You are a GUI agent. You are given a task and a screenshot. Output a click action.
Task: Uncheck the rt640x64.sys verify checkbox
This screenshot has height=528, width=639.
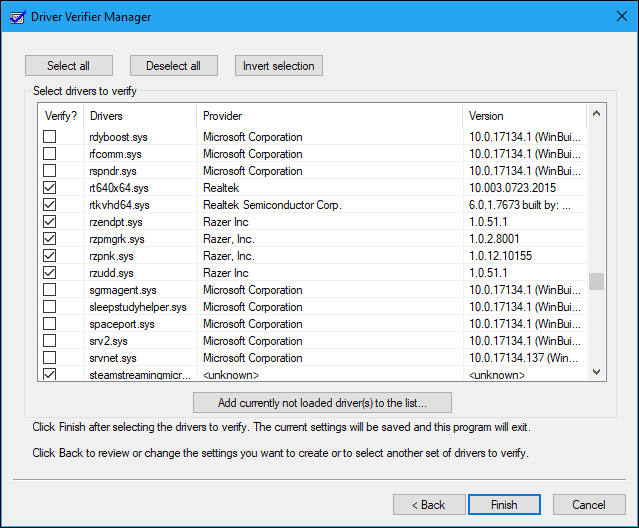[50, 187]
